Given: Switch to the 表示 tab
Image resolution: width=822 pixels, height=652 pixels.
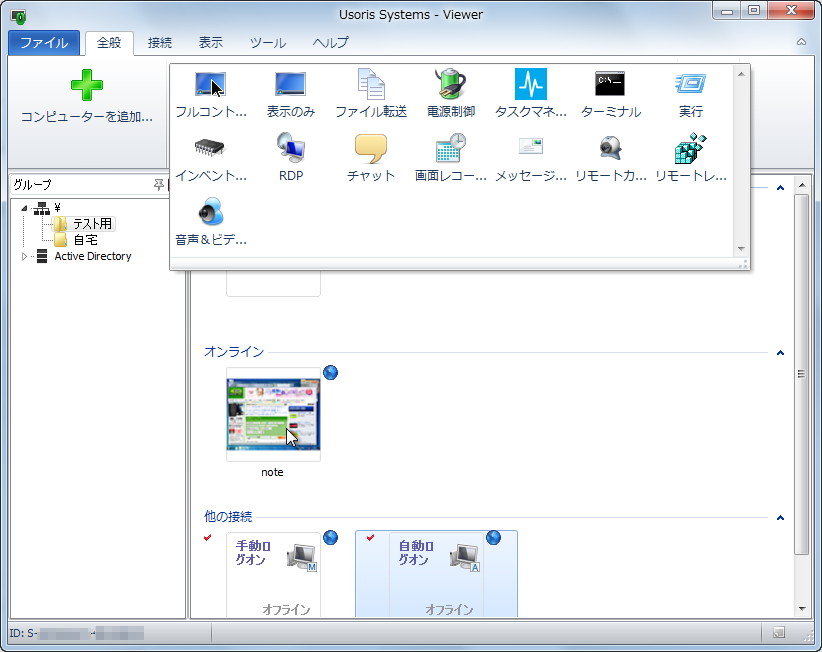Looking at the screenshot, I should click(210, 42).
